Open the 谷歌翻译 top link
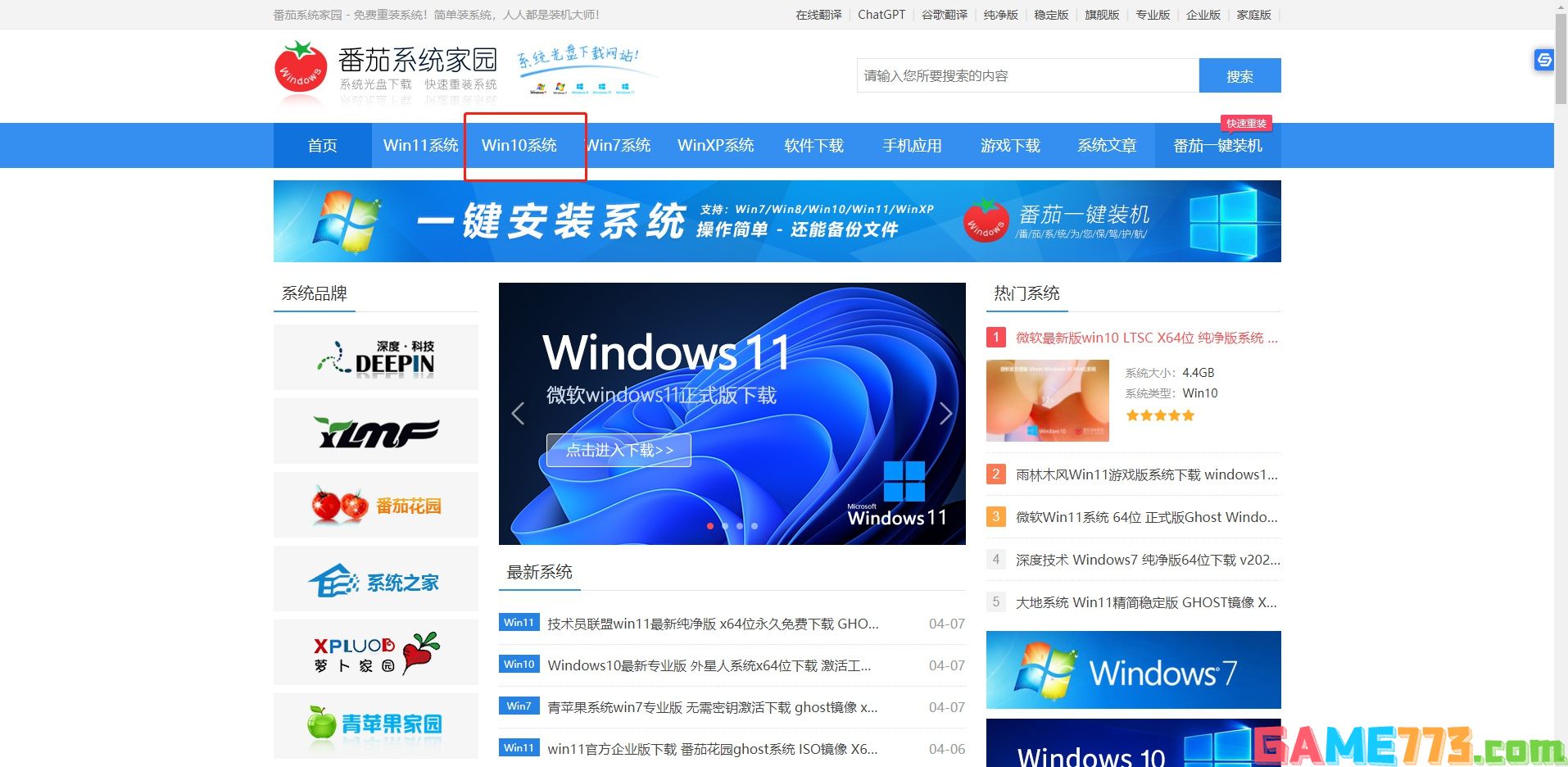This screenshot has height=767, width=1568. 945,15
